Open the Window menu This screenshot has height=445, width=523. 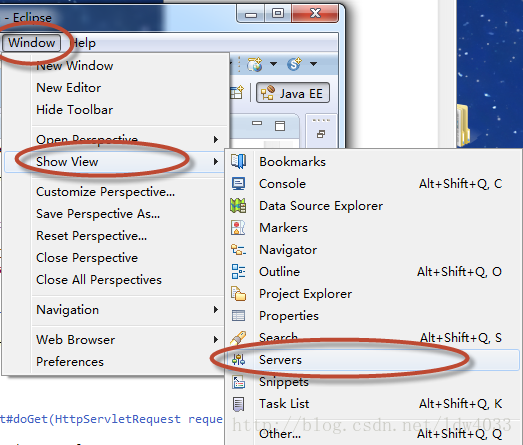[31, 43]
